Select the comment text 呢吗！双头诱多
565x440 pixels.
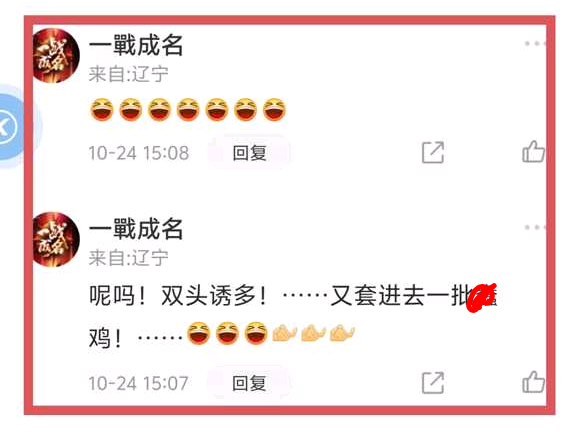(178, 296)
